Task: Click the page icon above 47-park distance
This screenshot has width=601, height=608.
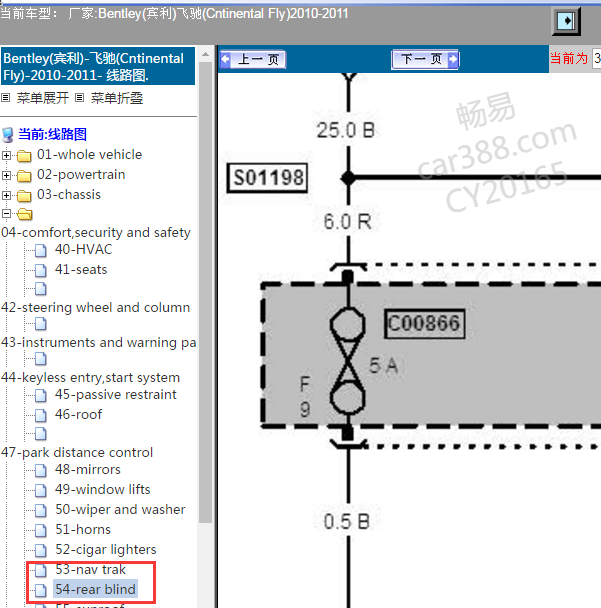Action: click(x=41, y=434)
